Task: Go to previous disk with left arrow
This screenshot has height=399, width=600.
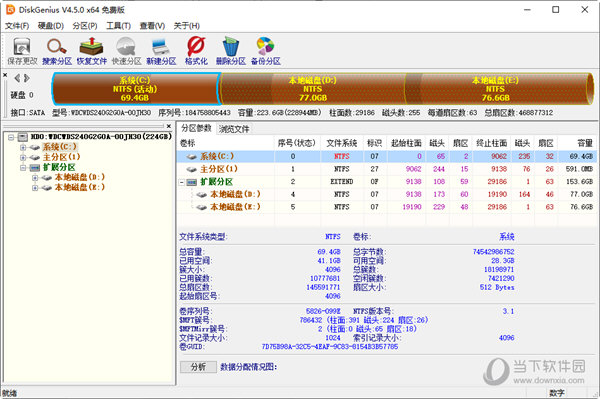Action: click(17, 78)
